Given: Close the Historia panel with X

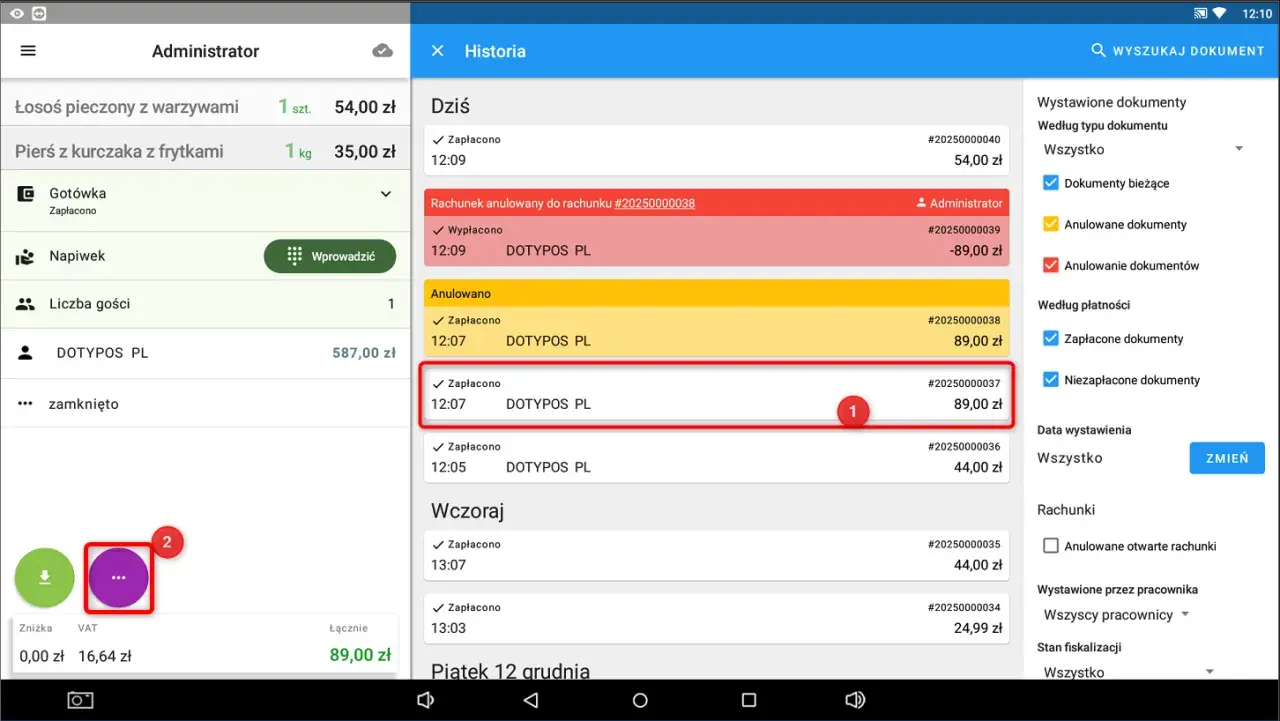Looking at the screenshot, I should point(437,51).
